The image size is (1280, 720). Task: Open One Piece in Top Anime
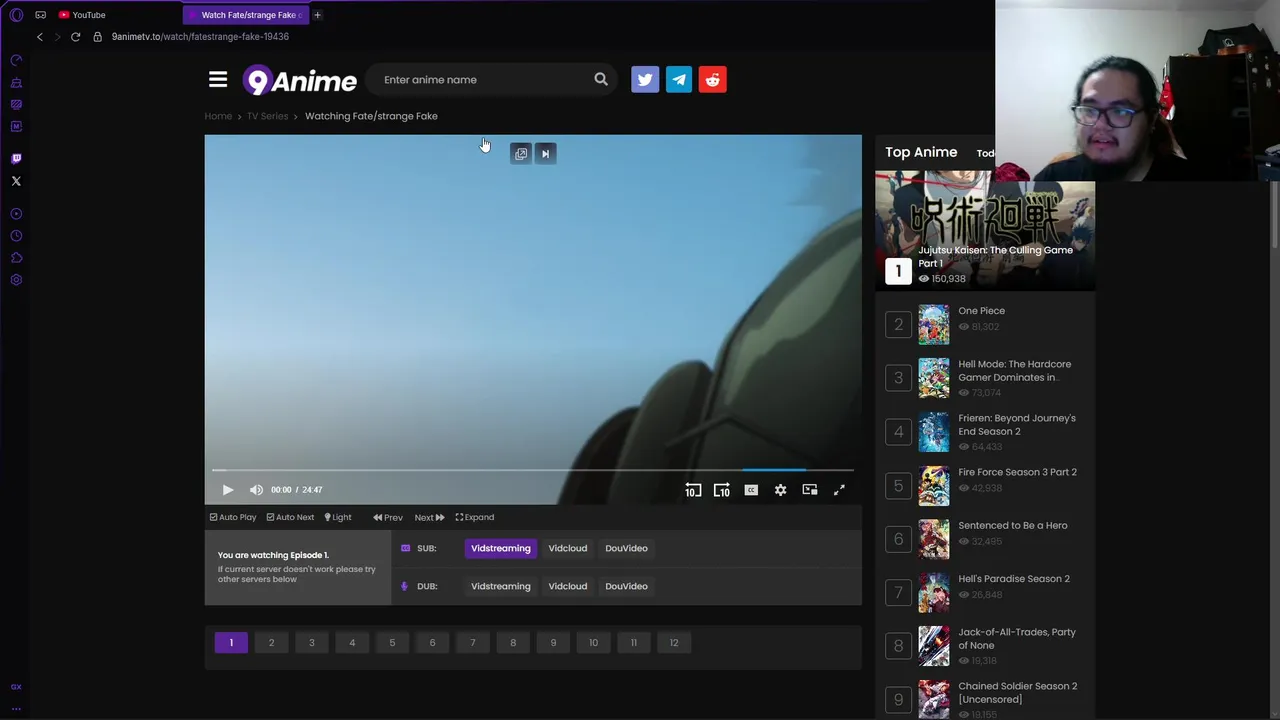point(981,311)
